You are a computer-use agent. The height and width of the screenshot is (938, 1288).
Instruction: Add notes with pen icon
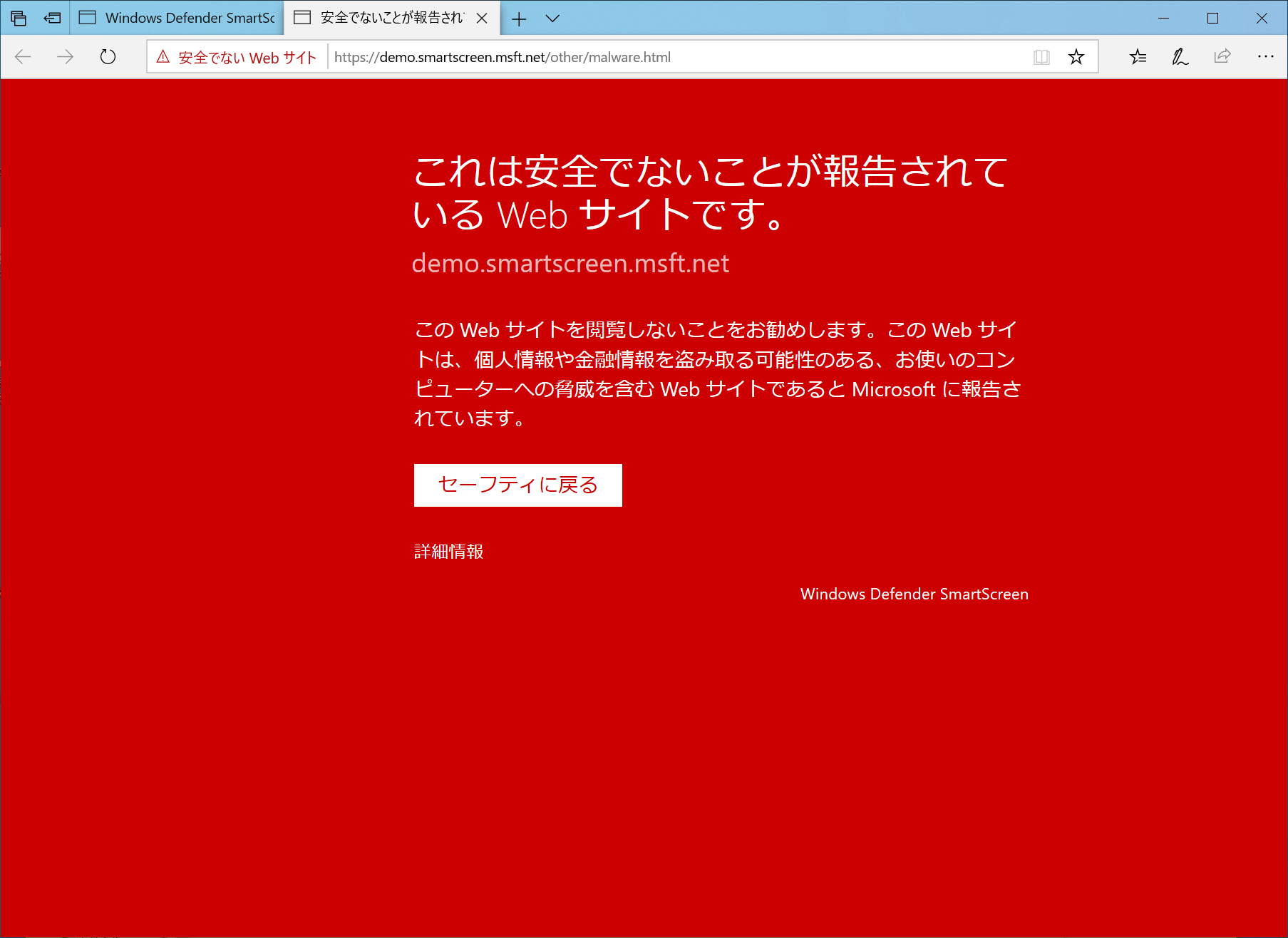click(1180, 57)
